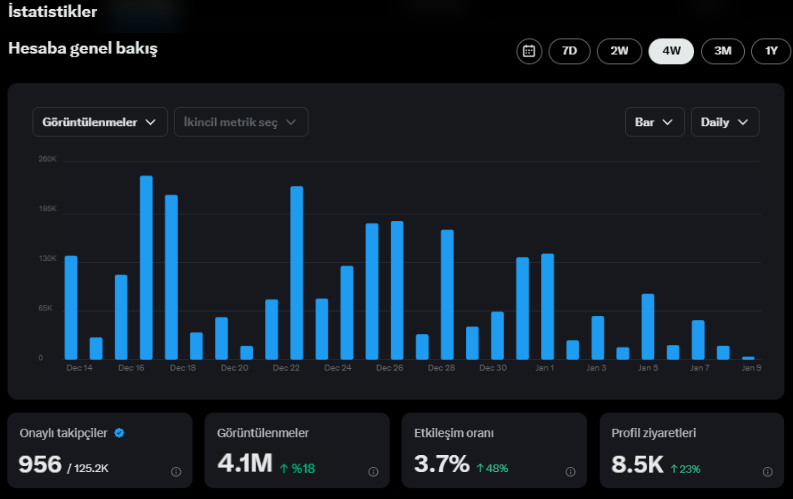Open the İkincil metrik seç dropdown
This screenshot has height=499, width=793.
point(241,122)
